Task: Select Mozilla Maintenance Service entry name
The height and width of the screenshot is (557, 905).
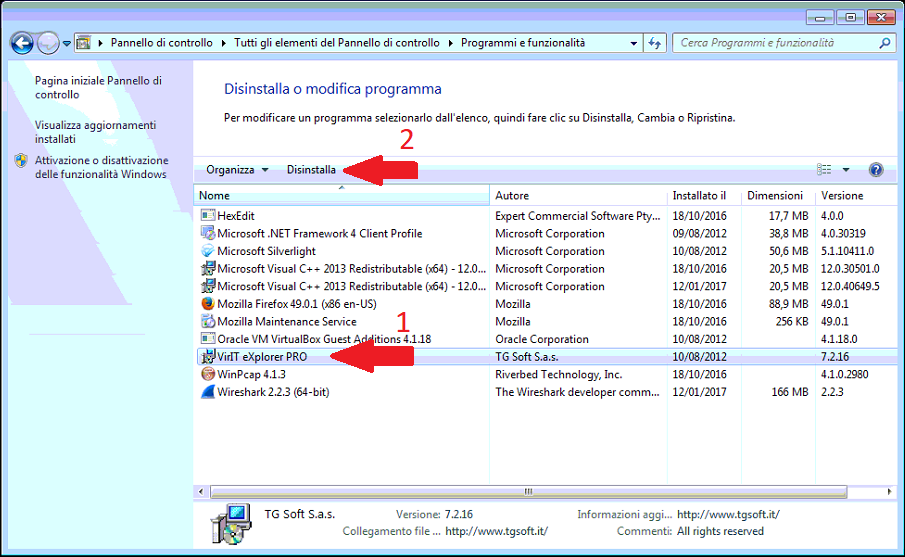Action: [287, 322]
